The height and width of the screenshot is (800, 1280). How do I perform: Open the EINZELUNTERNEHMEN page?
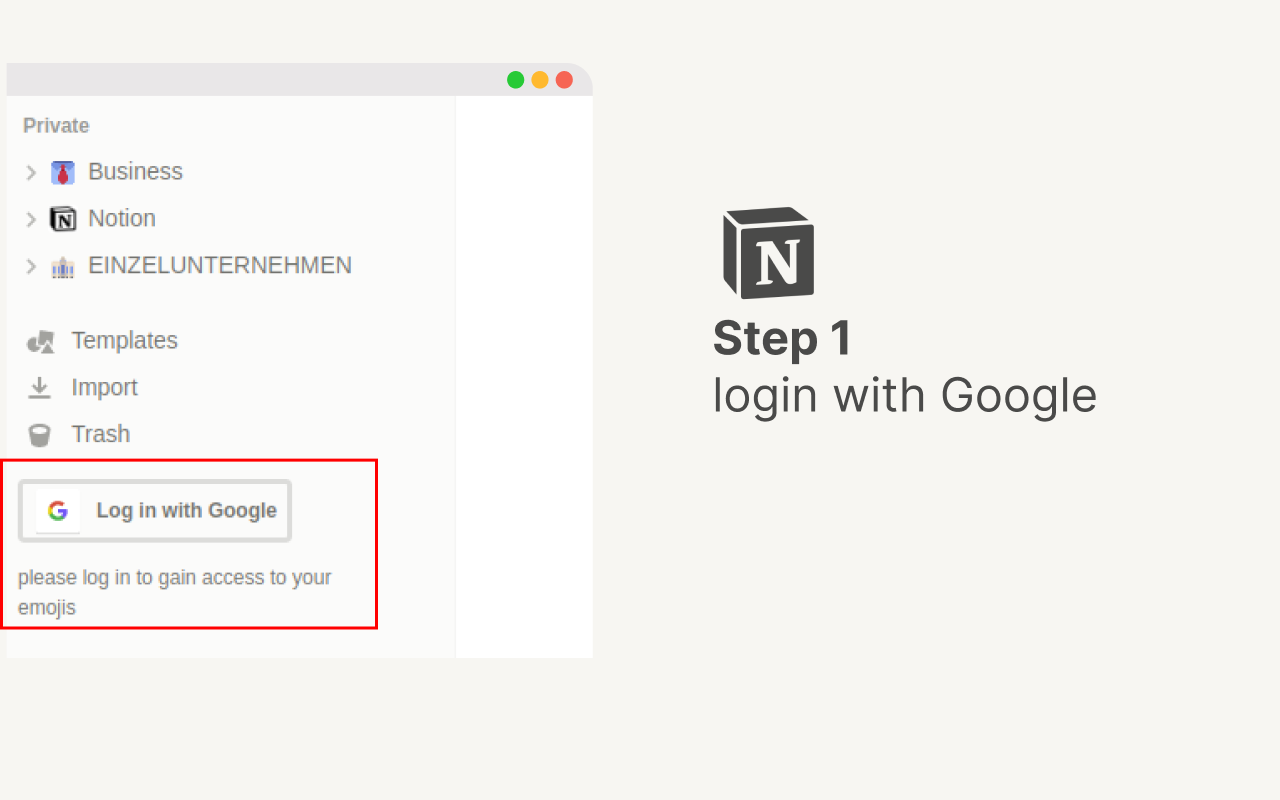(x=220, y=265)
